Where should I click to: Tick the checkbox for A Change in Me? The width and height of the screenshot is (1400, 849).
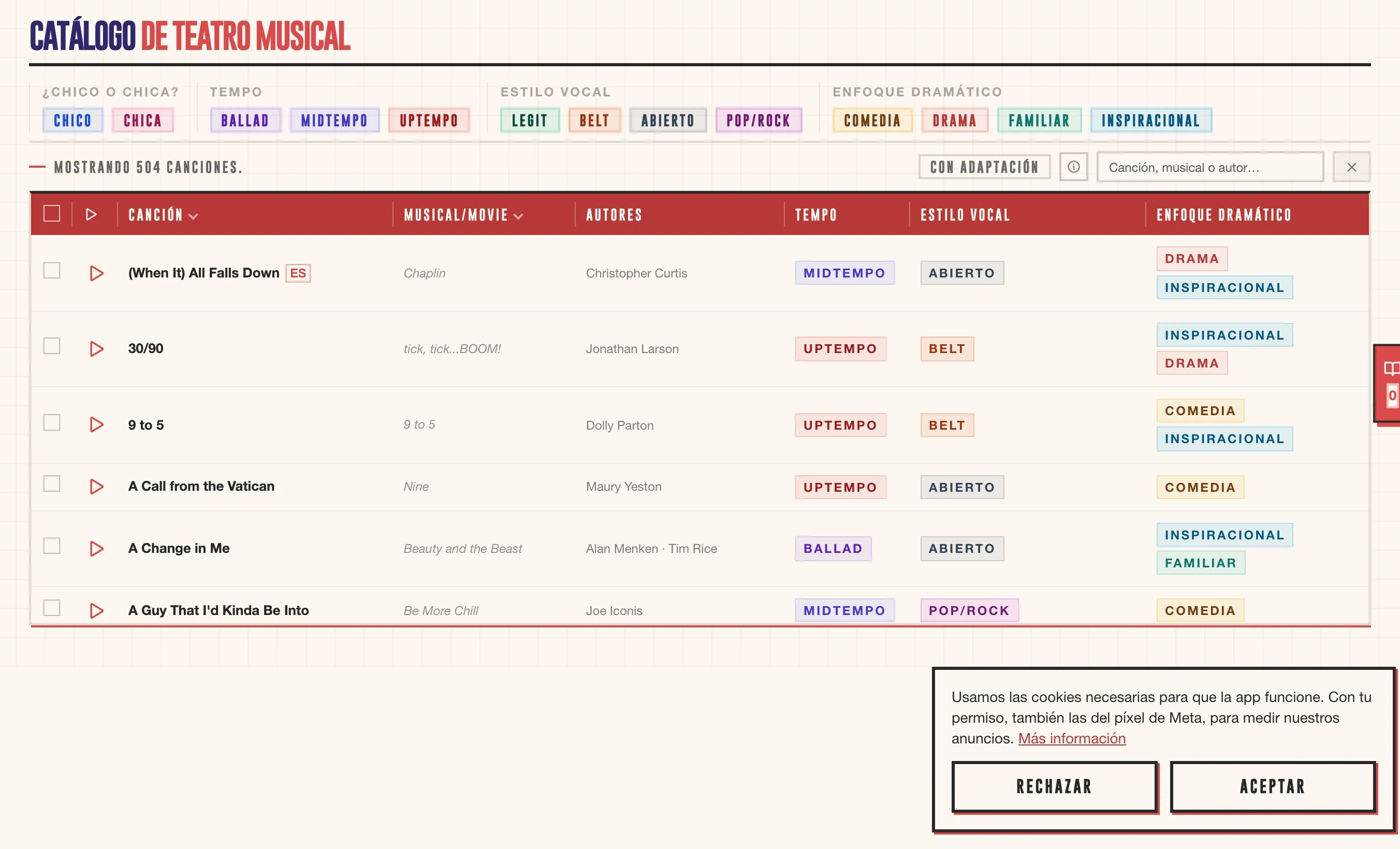52,546
